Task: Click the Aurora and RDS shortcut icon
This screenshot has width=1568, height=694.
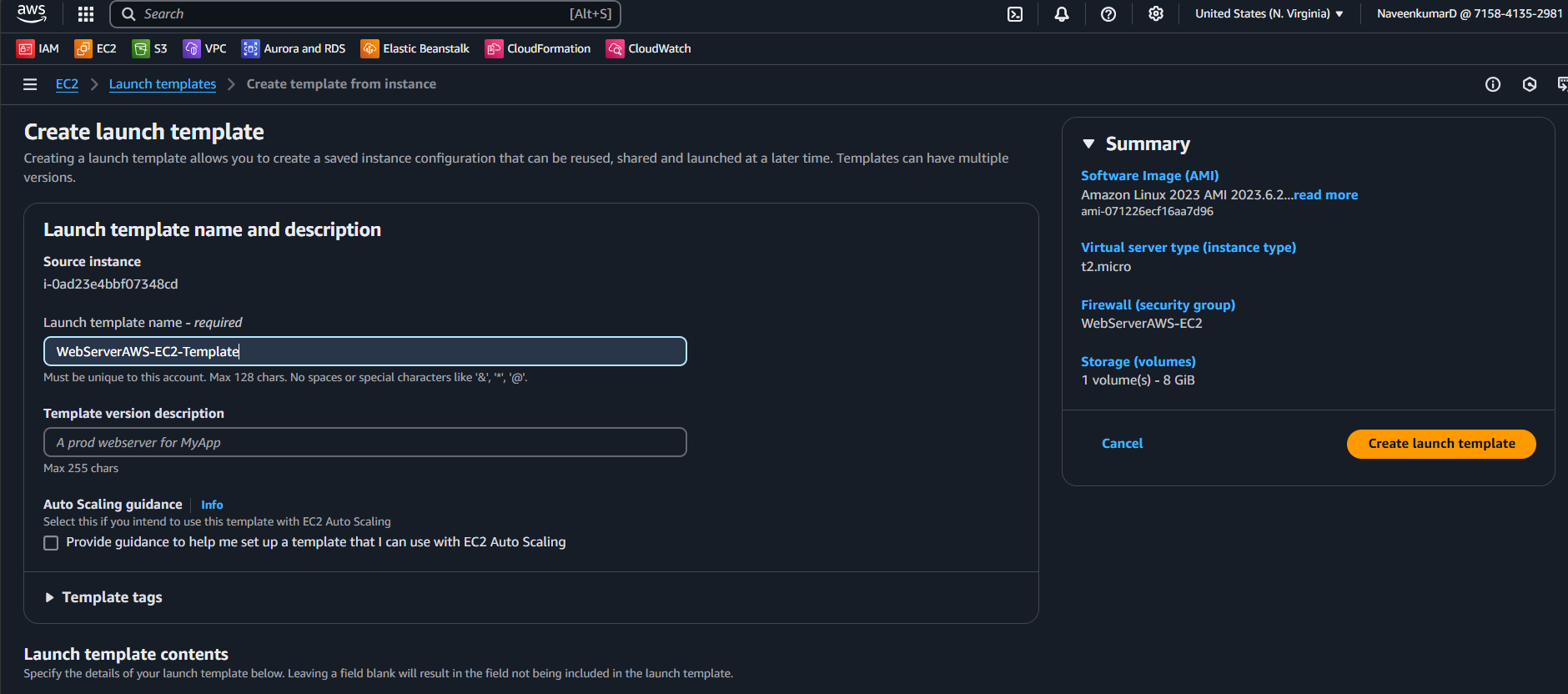Action: (250, 49)
